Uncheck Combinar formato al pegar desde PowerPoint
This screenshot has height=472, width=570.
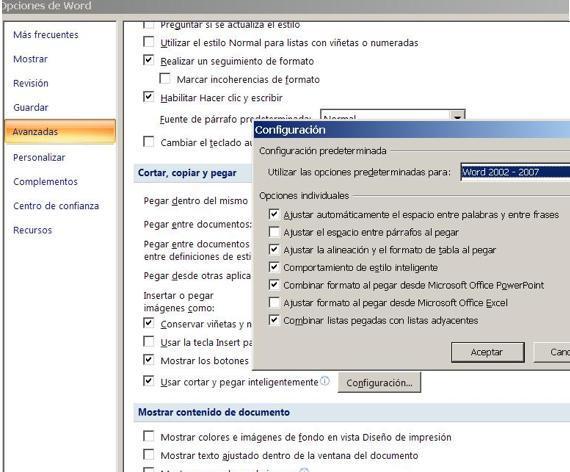(x=274, y=285)
